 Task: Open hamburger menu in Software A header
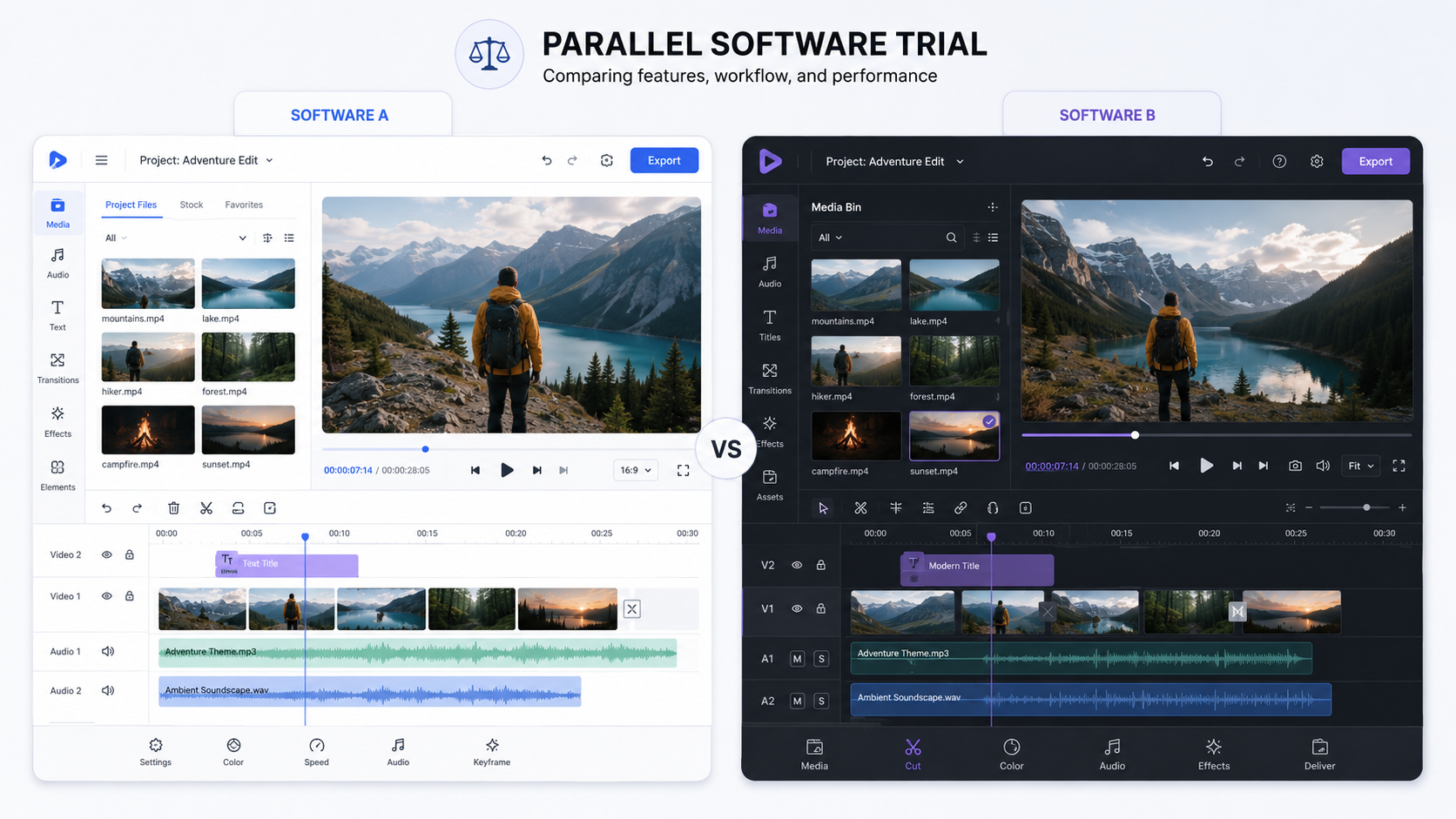click(x=101, y=160)
